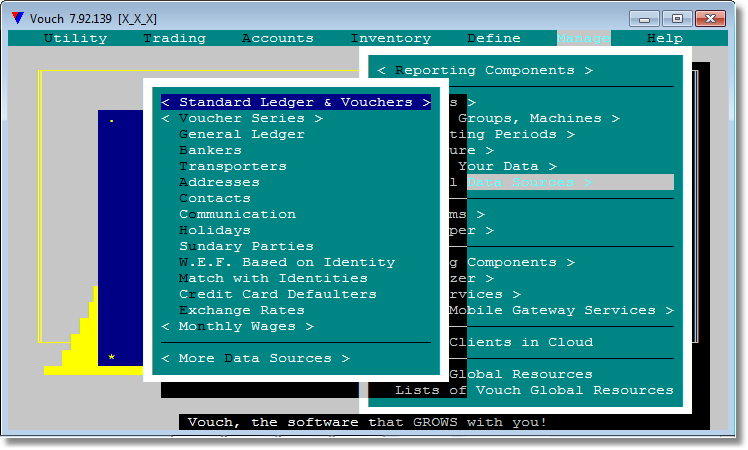Expand Reporting Components at top of Manage menu
The image size is (748, 450).
tap(485, 70)
